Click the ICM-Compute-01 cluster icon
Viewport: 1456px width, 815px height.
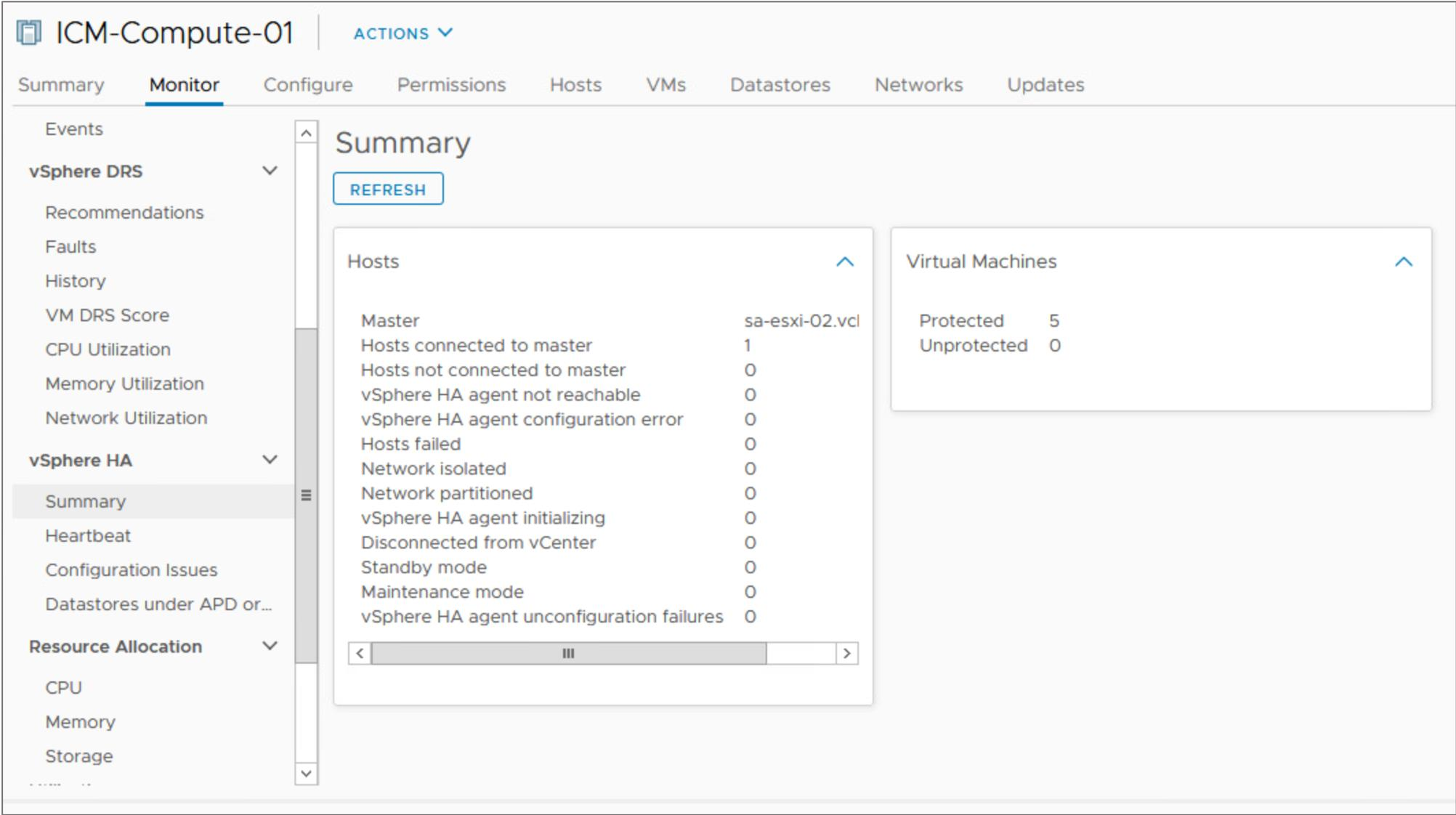(x=29, y=33)
